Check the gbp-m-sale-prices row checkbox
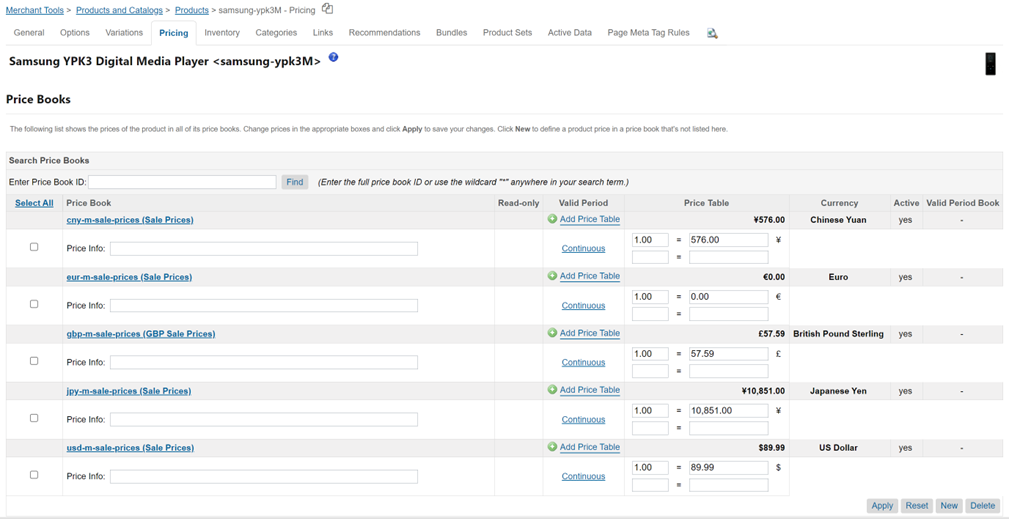The height and width of the screenshot is (521, 1009). 34,361
